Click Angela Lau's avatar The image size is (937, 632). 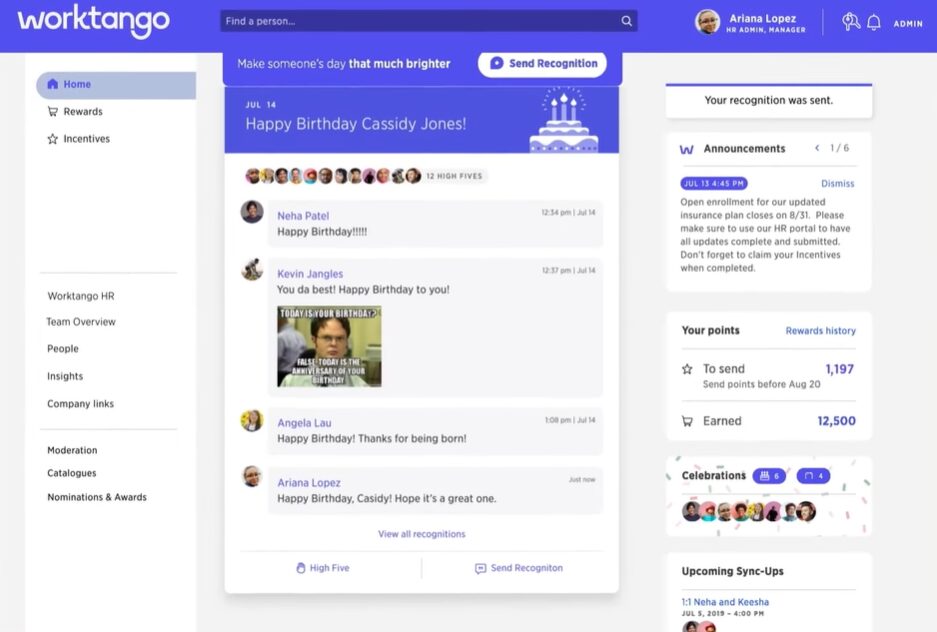tap(252, 421)
